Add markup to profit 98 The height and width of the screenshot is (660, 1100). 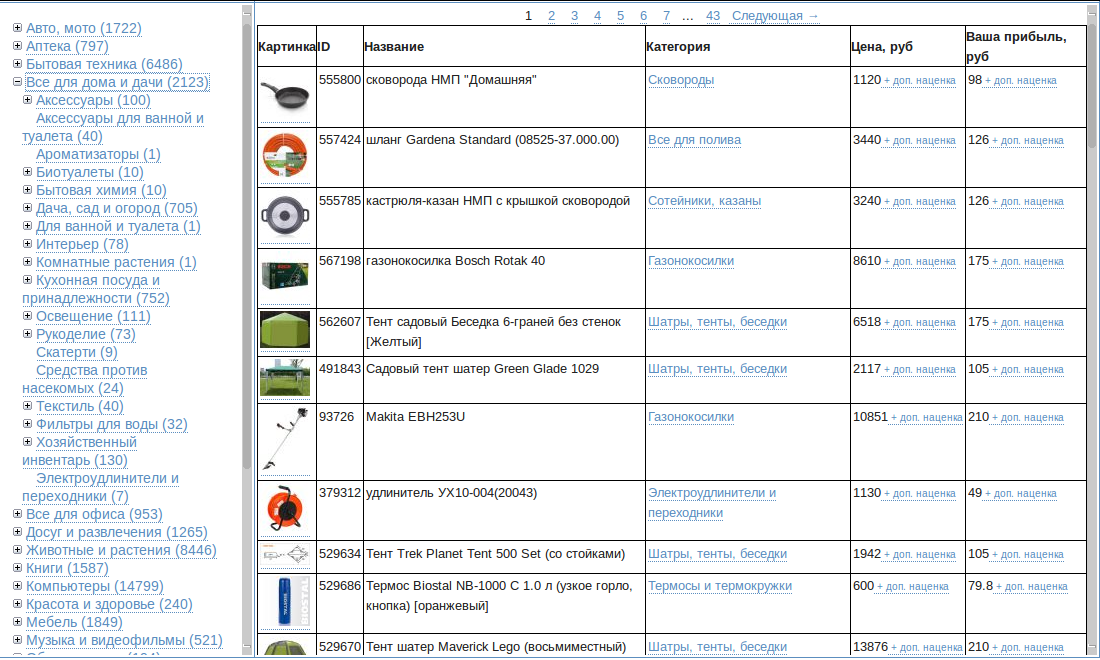click(1020, 81)
